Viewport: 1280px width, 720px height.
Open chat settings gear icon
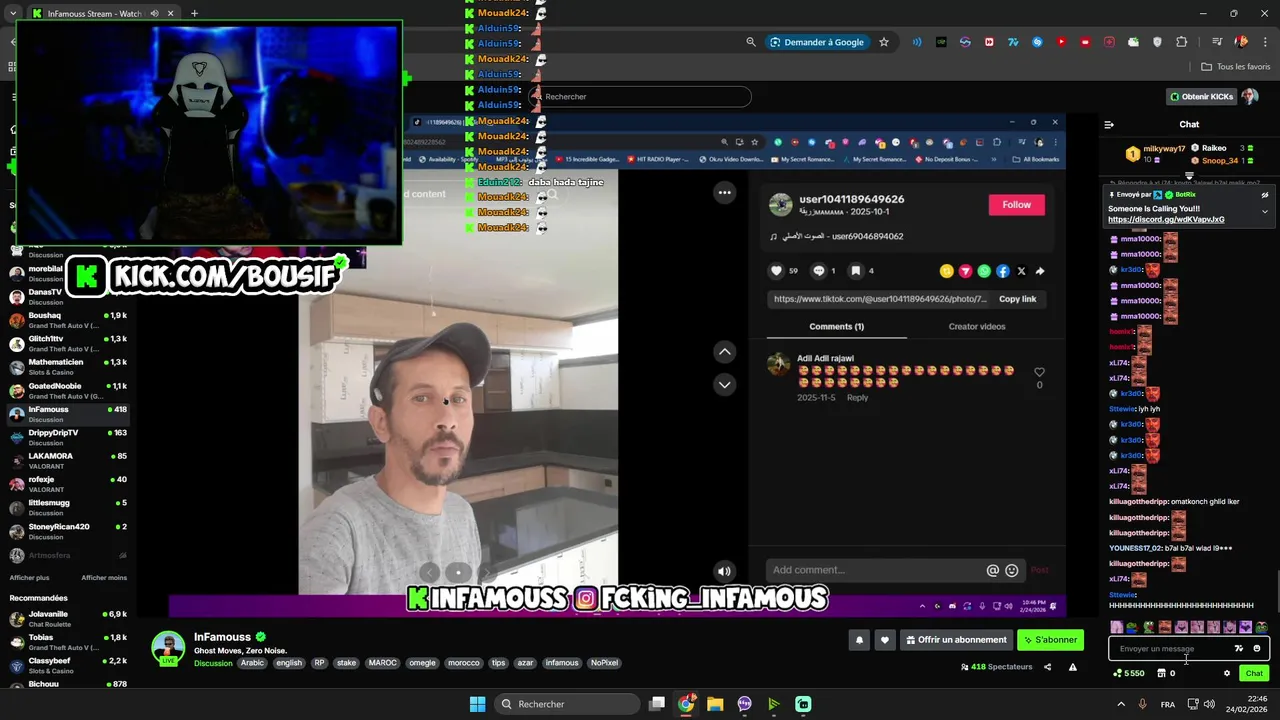point(1227,673)
